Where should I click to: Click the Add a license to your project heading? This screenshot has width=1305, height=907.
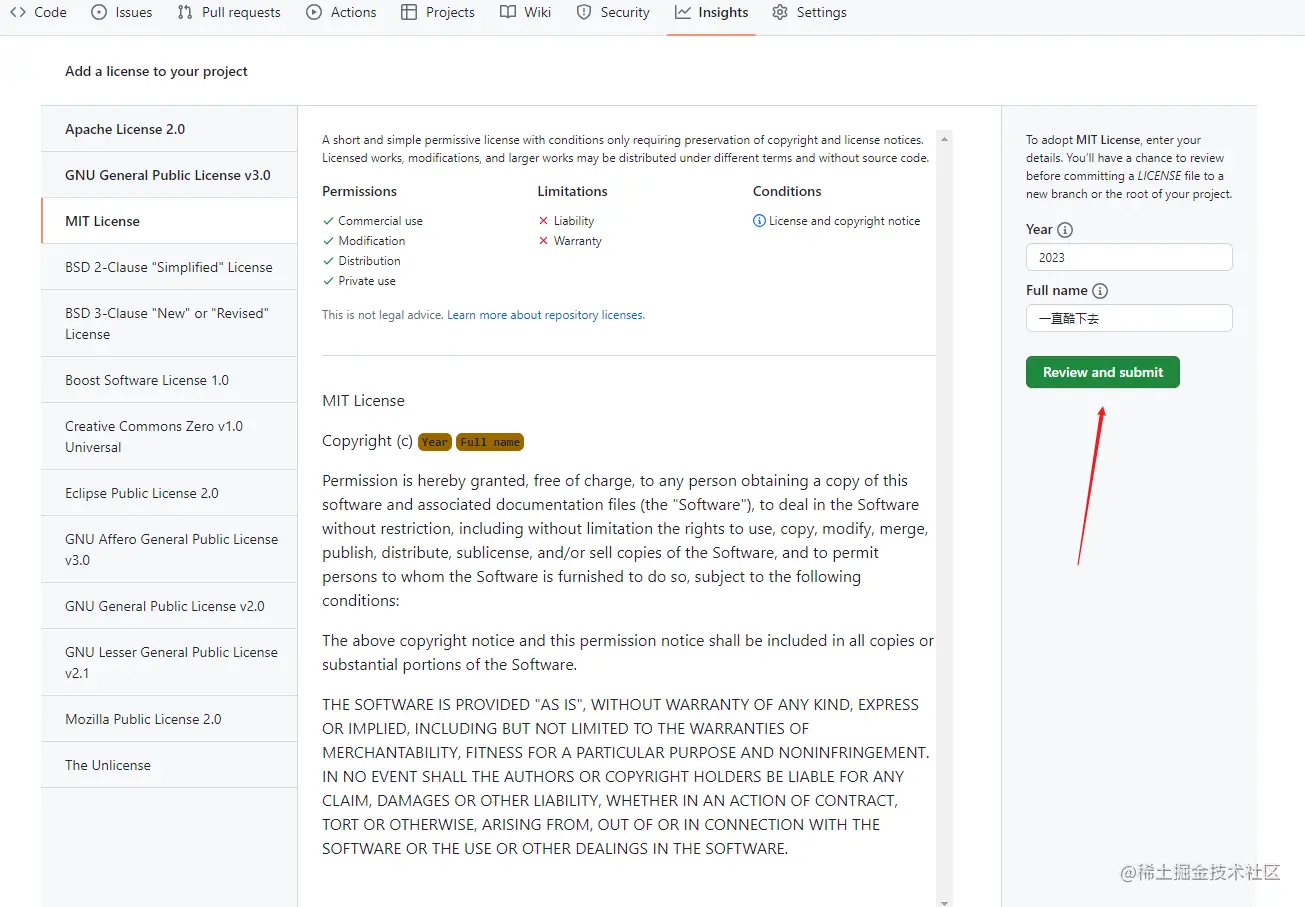coord(156,71)
